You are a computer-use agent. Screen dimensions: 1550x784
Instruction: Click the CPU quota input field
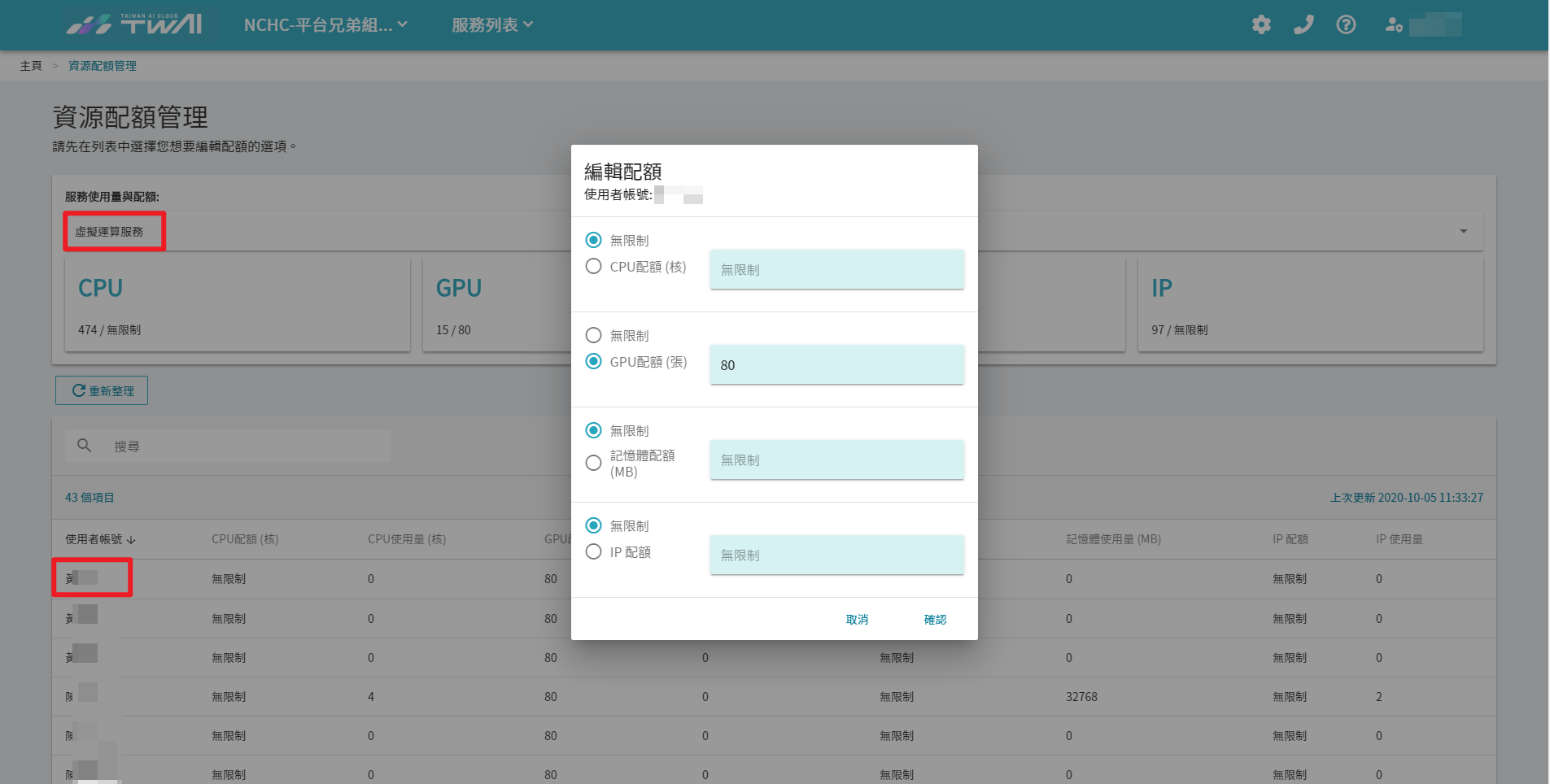pyautogui.click(x=837, y=269)
